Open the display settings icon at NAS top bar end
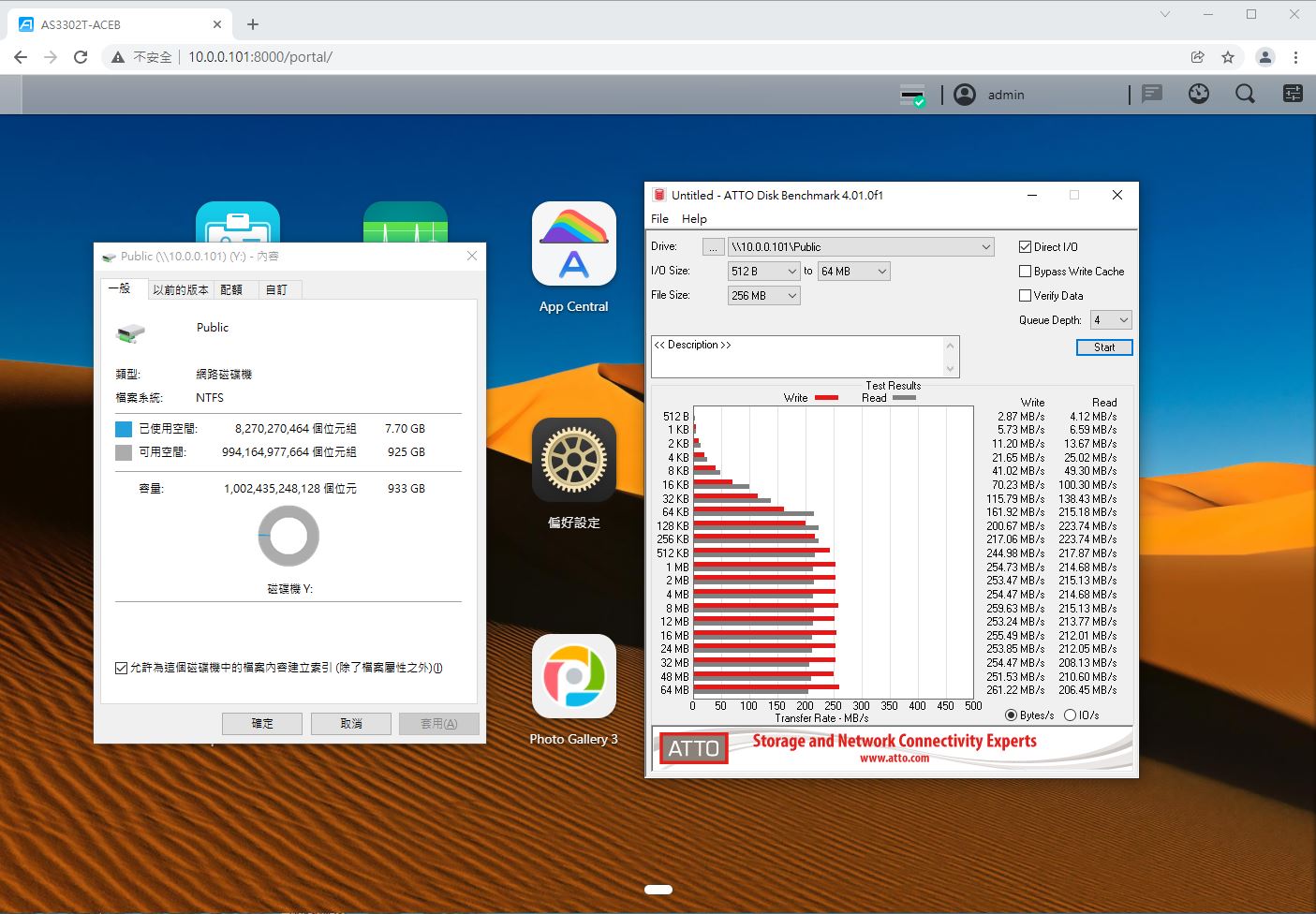This screenshot has width=1316, height=914. (x=1293, y=94)
